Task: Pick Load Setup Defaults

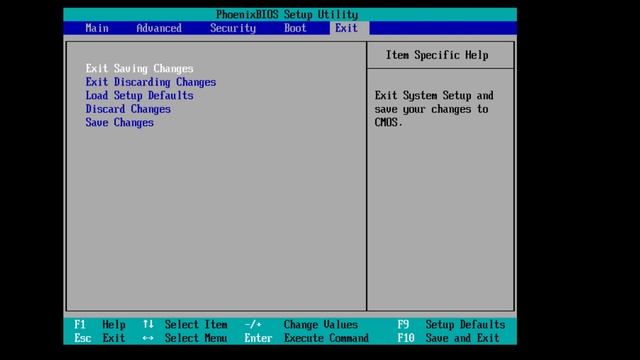Action: [139, 96]
